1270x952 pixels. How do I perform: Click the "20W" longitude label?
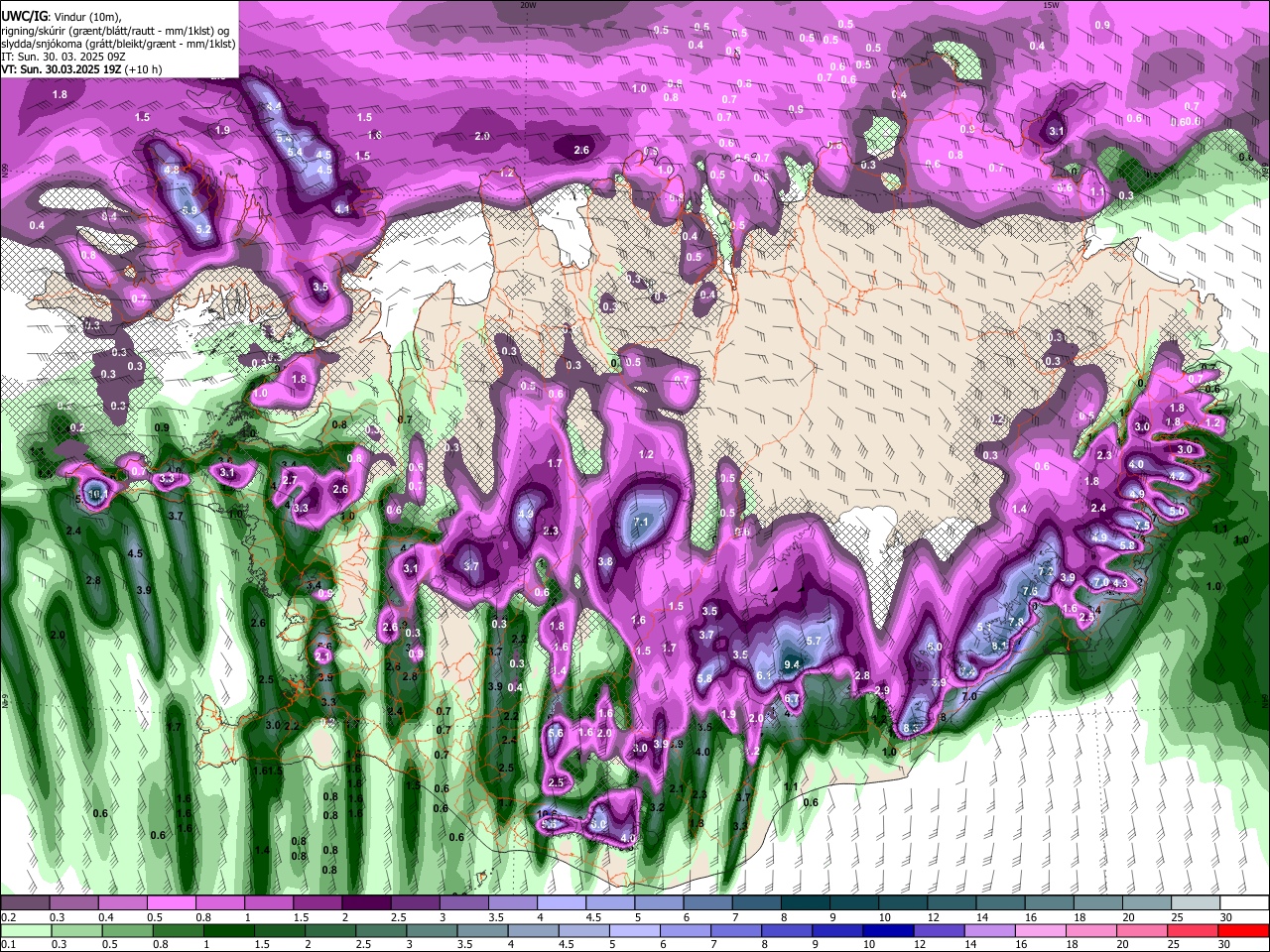pyautogui.click(x=528, y=5)
